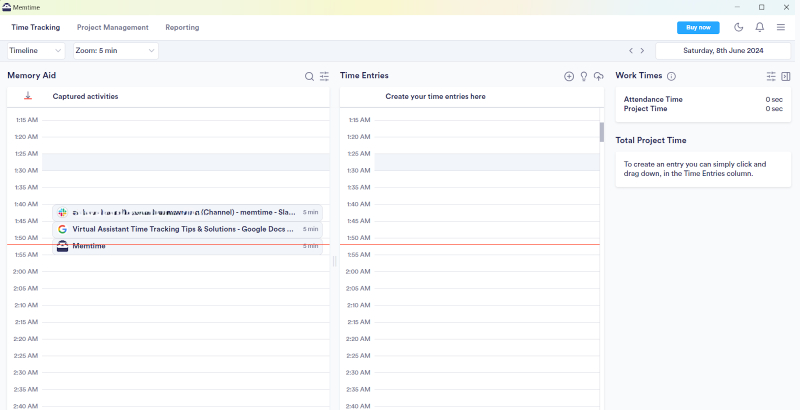The image size is (800, 410).
Task: Click the Memory Aid heading
Action: point(32,75)
